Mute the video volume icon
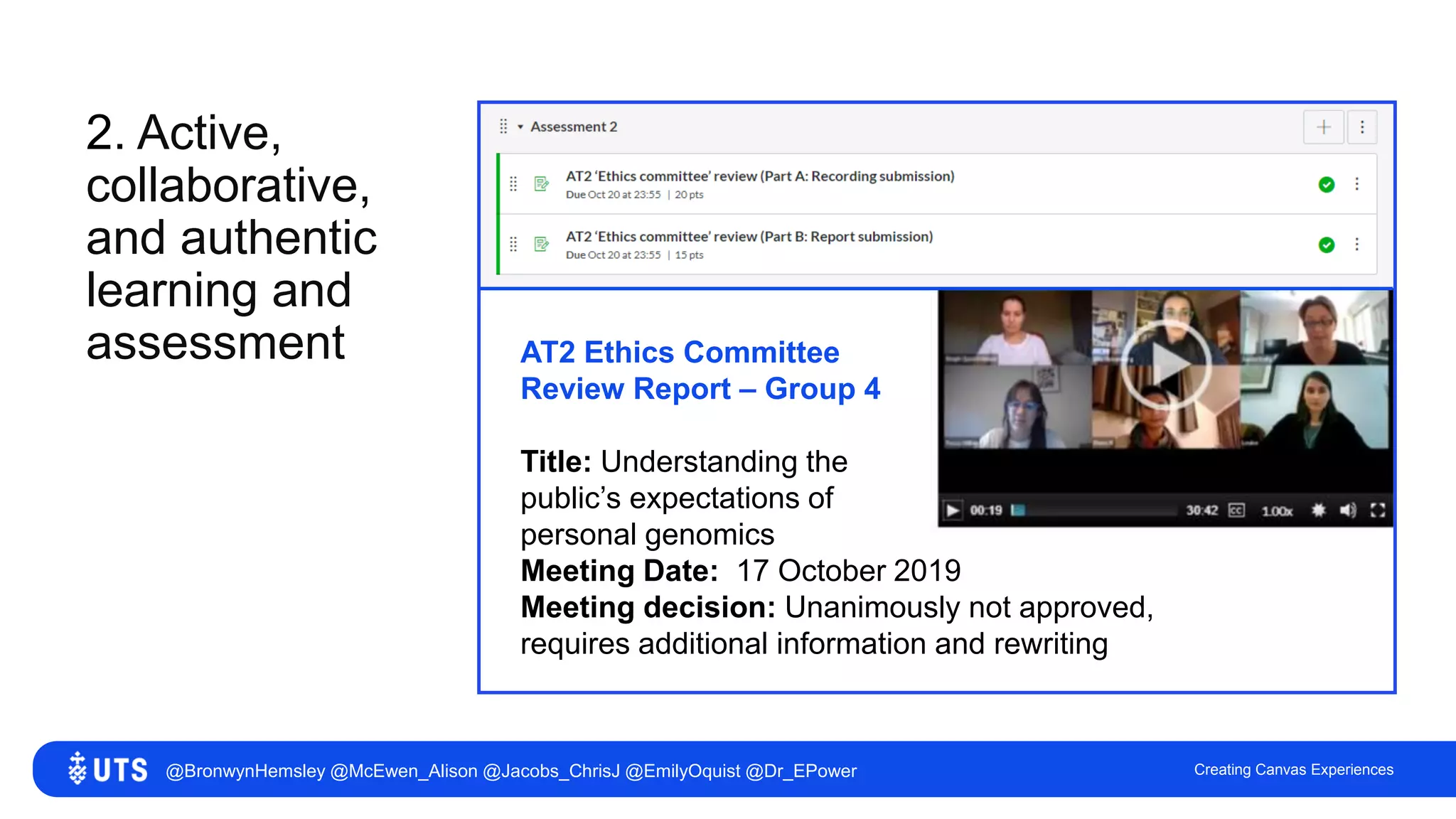 coord(1348,510)
